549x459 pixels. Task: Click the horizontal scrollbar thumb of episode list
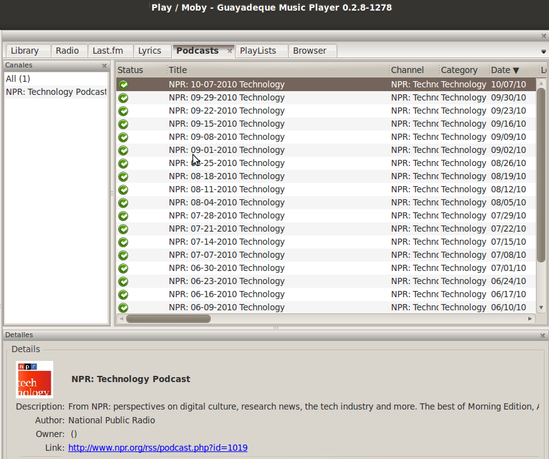click(x=168, y=319)
